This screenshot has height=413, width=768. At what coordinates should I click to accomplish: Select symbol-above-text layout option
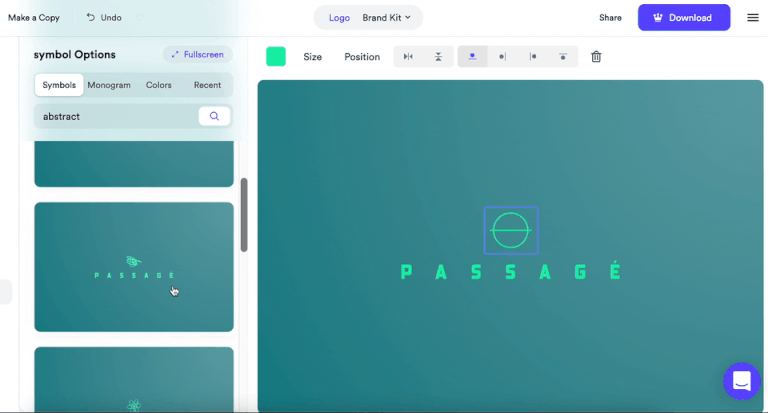472,57
